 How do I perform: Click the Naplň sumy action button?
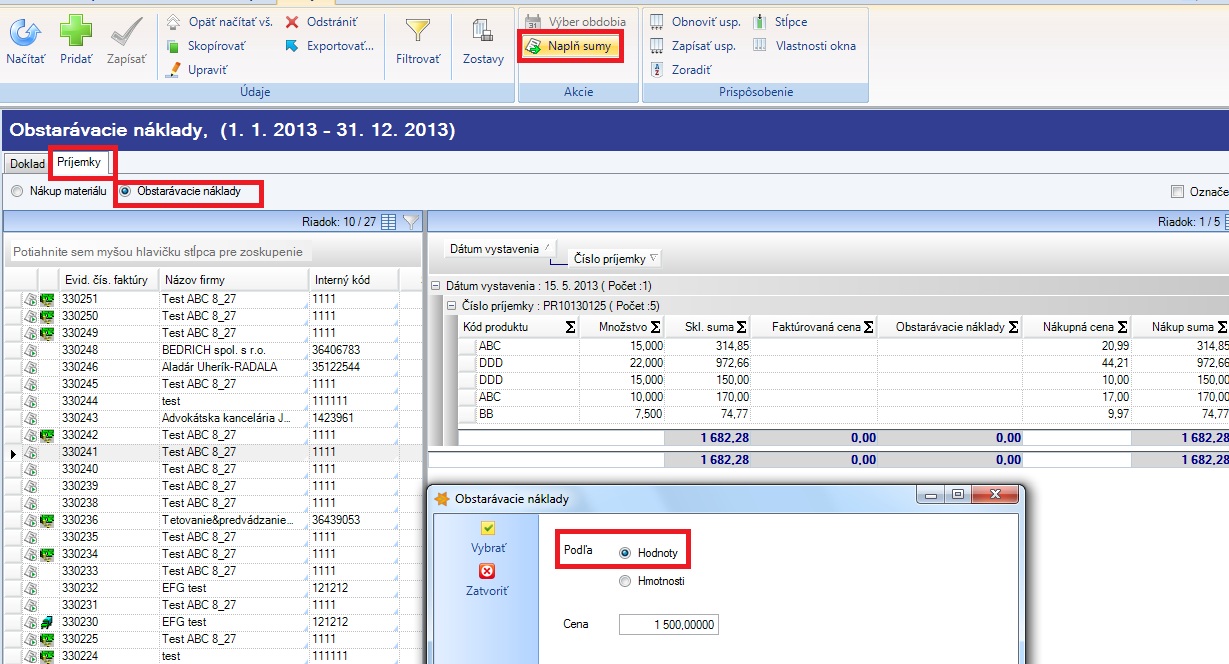[x=571, y=46]
